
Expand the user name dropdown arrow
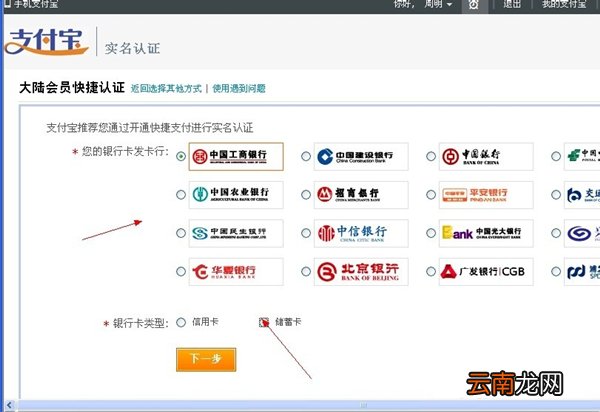(450, 5)
